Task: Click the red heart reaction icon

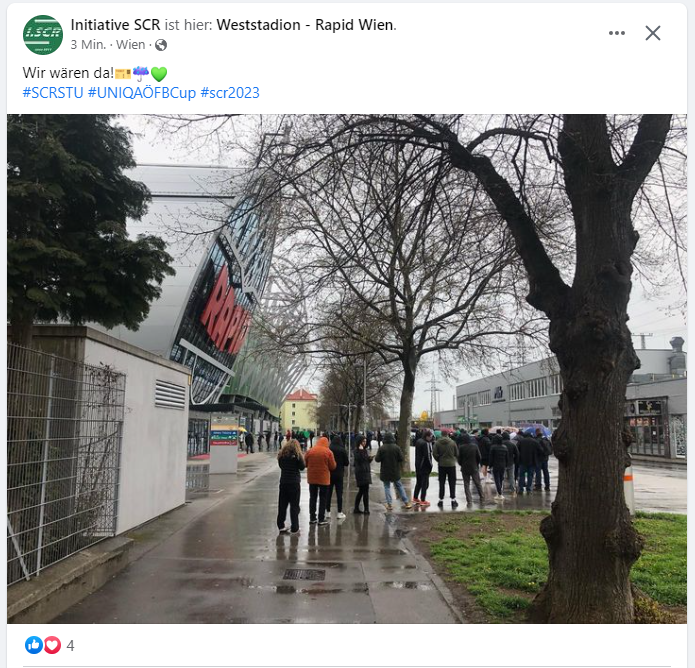Action: pyautogui.click(x=52, y=645)
